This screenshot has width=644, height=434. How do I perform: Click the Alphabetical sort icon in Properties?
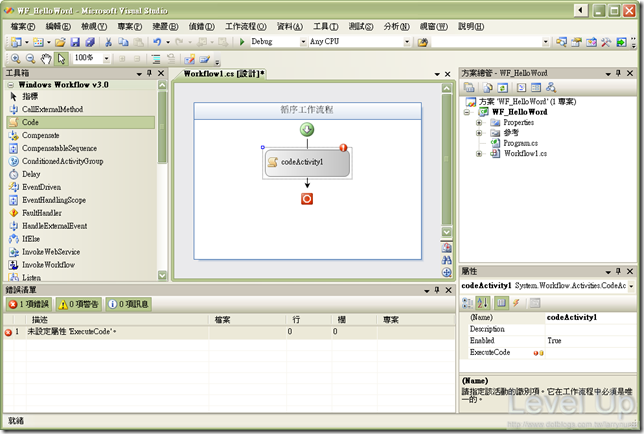click(482, 303)
